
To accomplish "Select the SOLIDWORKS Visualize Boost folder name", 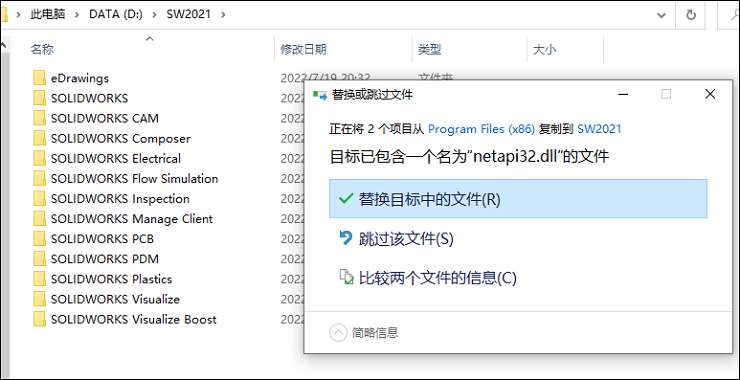I will pos(134,320).
